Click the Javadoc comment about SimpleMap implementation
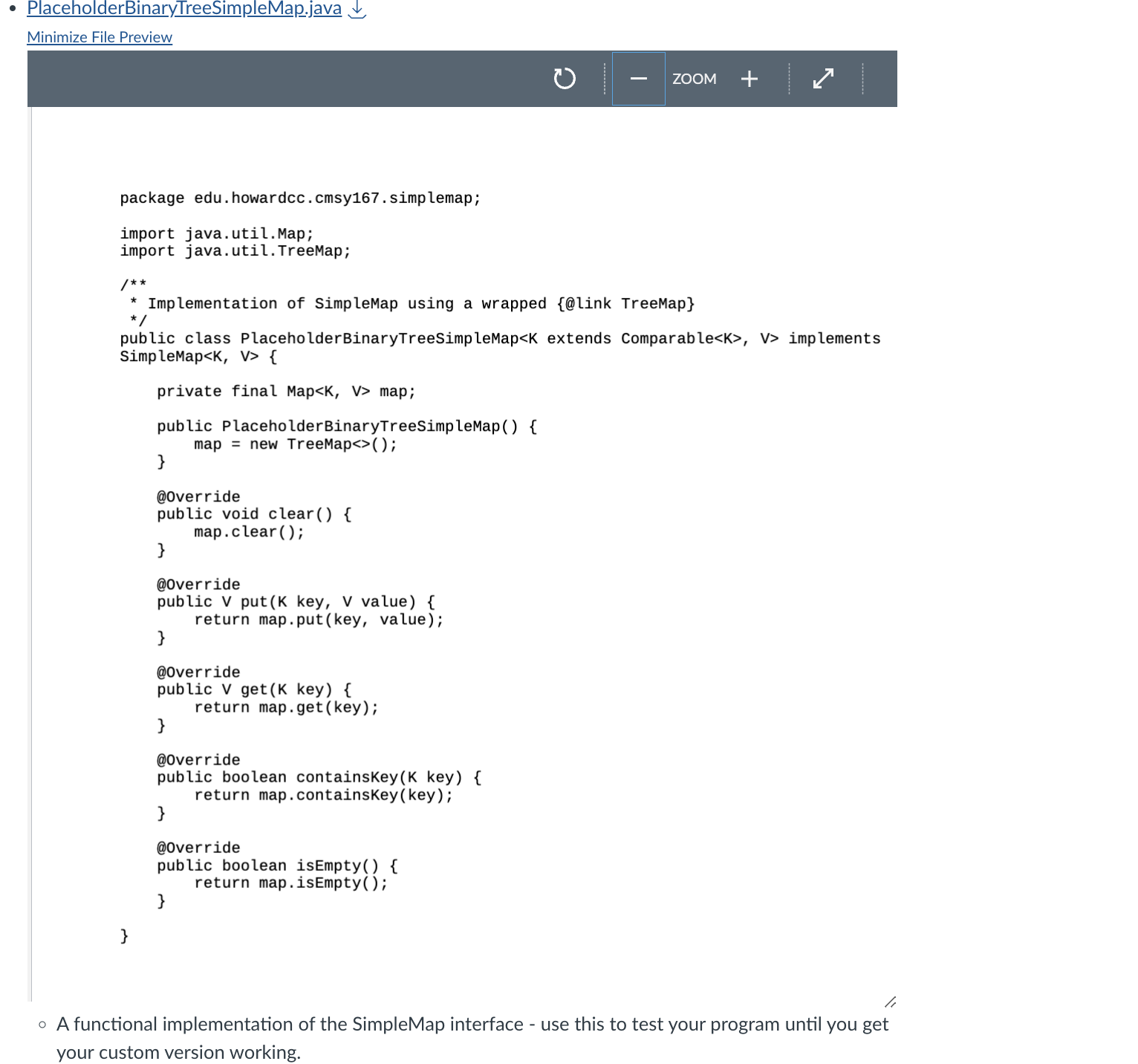Image resolution: width=1138 pixels, height=1064 pixels. 407,303
